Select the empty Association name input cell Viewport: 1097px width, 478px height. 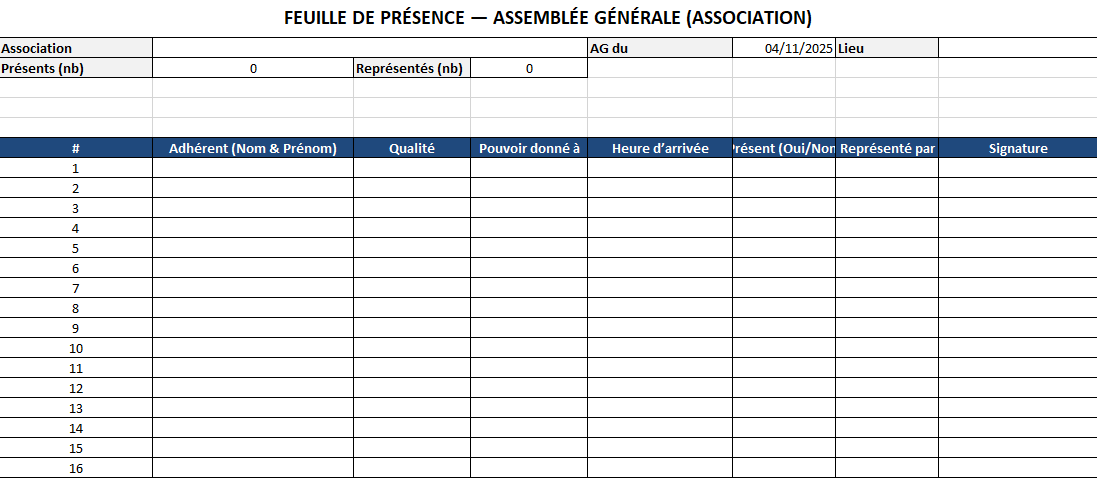(x=370, y=48)
